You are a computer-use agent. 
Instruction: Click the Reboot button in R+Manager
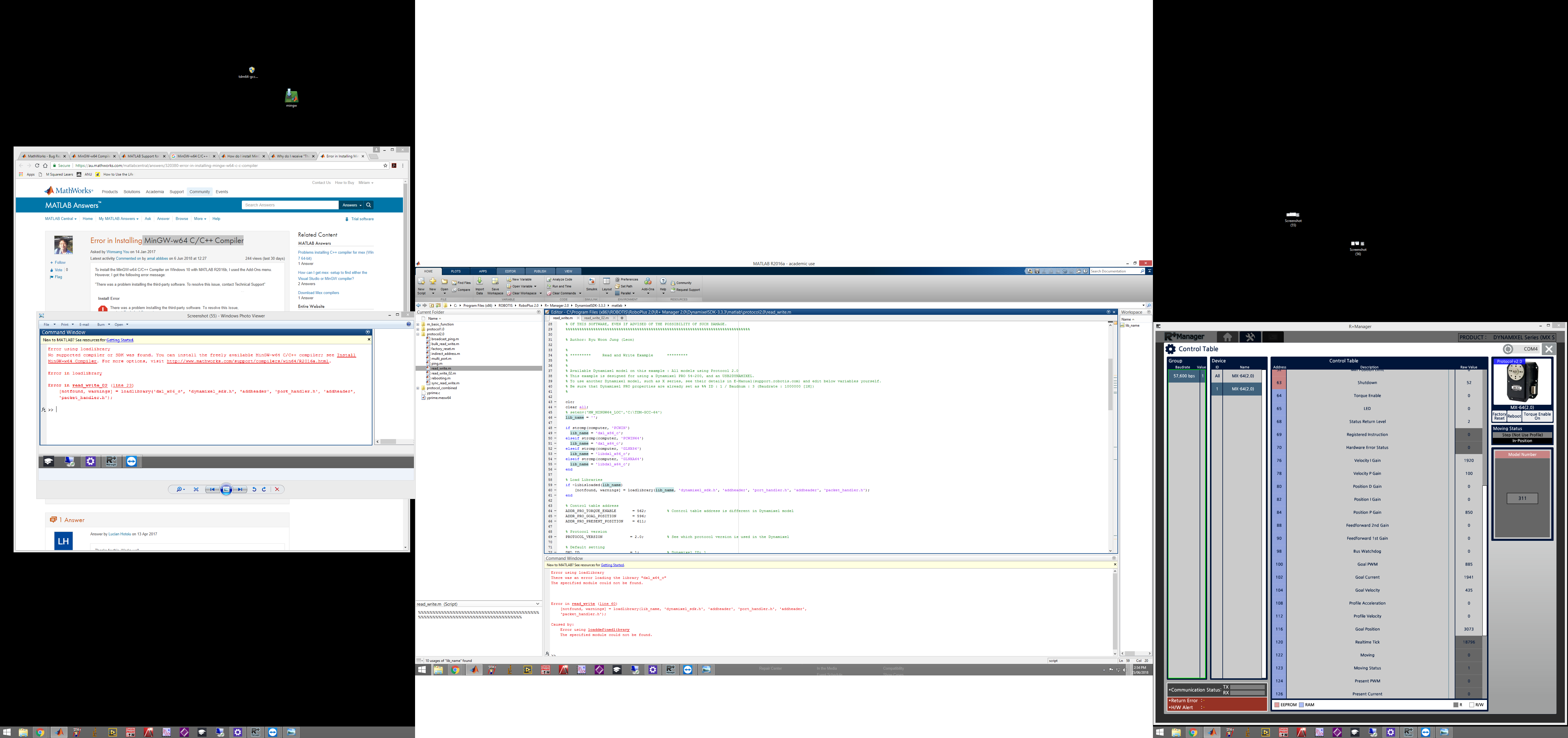tap(1514, 416)
